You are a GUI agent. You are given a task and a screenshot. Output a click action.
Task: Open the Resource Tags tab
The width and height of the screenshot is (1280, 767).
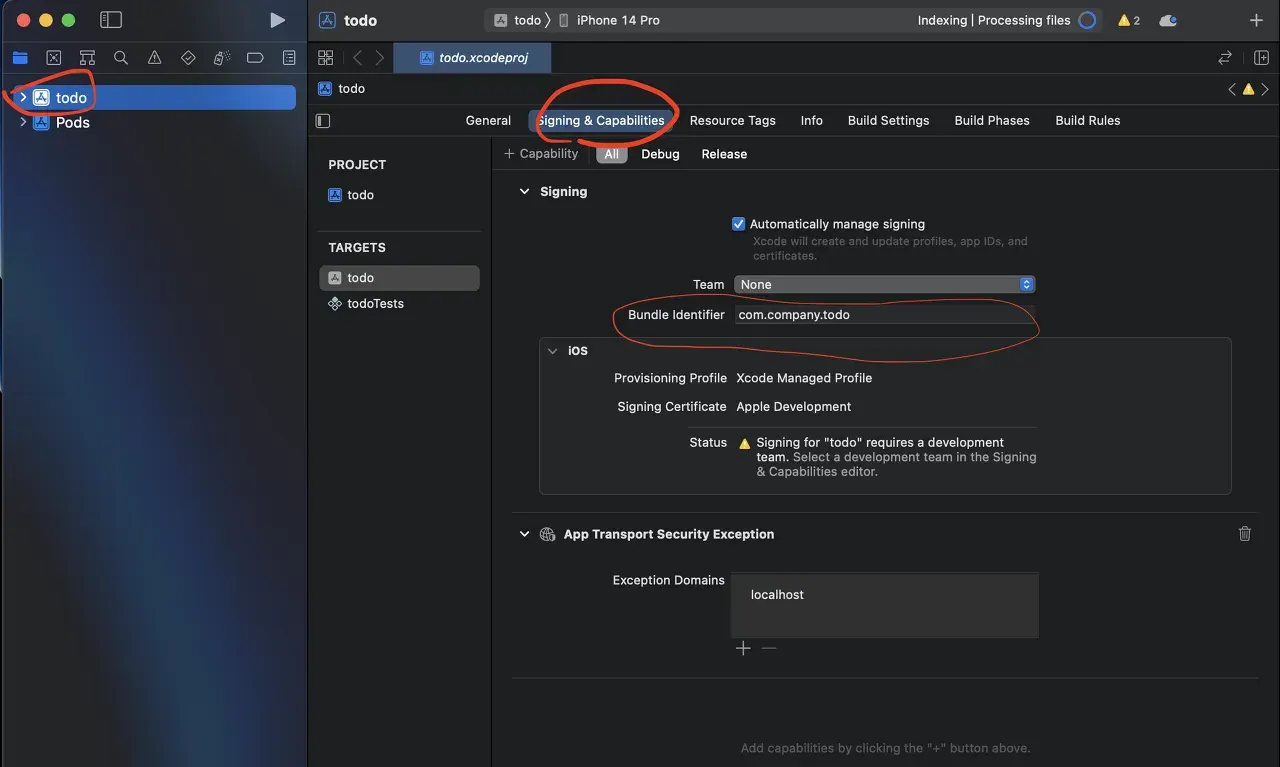tap(733, 121)
